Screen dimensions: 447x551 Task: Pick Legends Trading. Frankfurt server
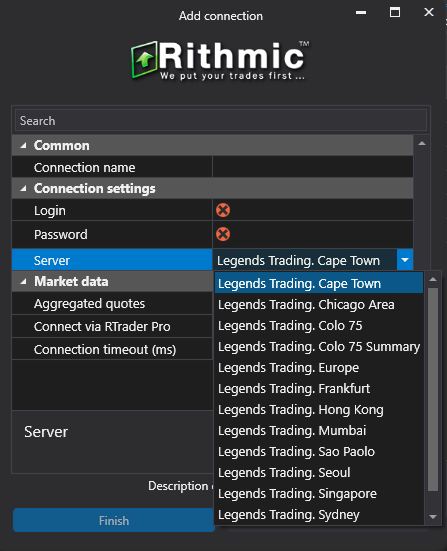pos(319,389)
